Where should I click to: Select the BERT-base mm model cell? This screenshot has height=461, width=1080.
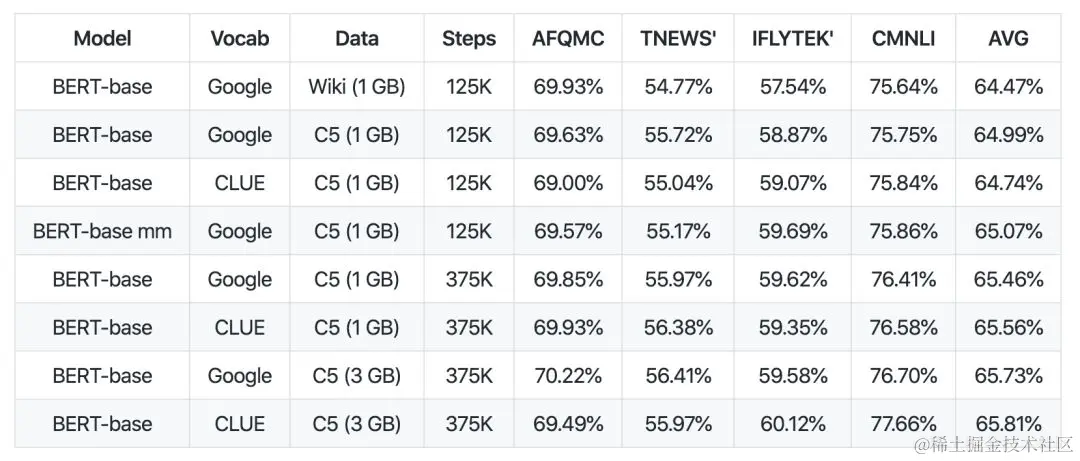point(102,232)
